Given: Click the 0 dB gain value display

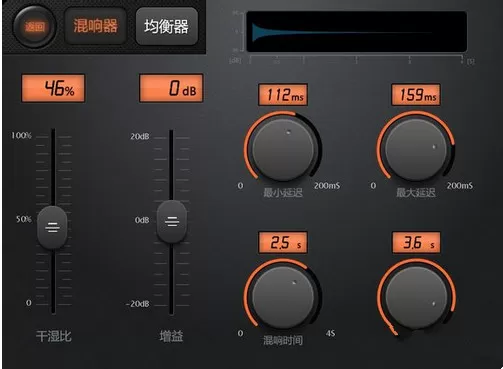Looking at the screenshot, I should pyautogui.click(x=171, y=88).
